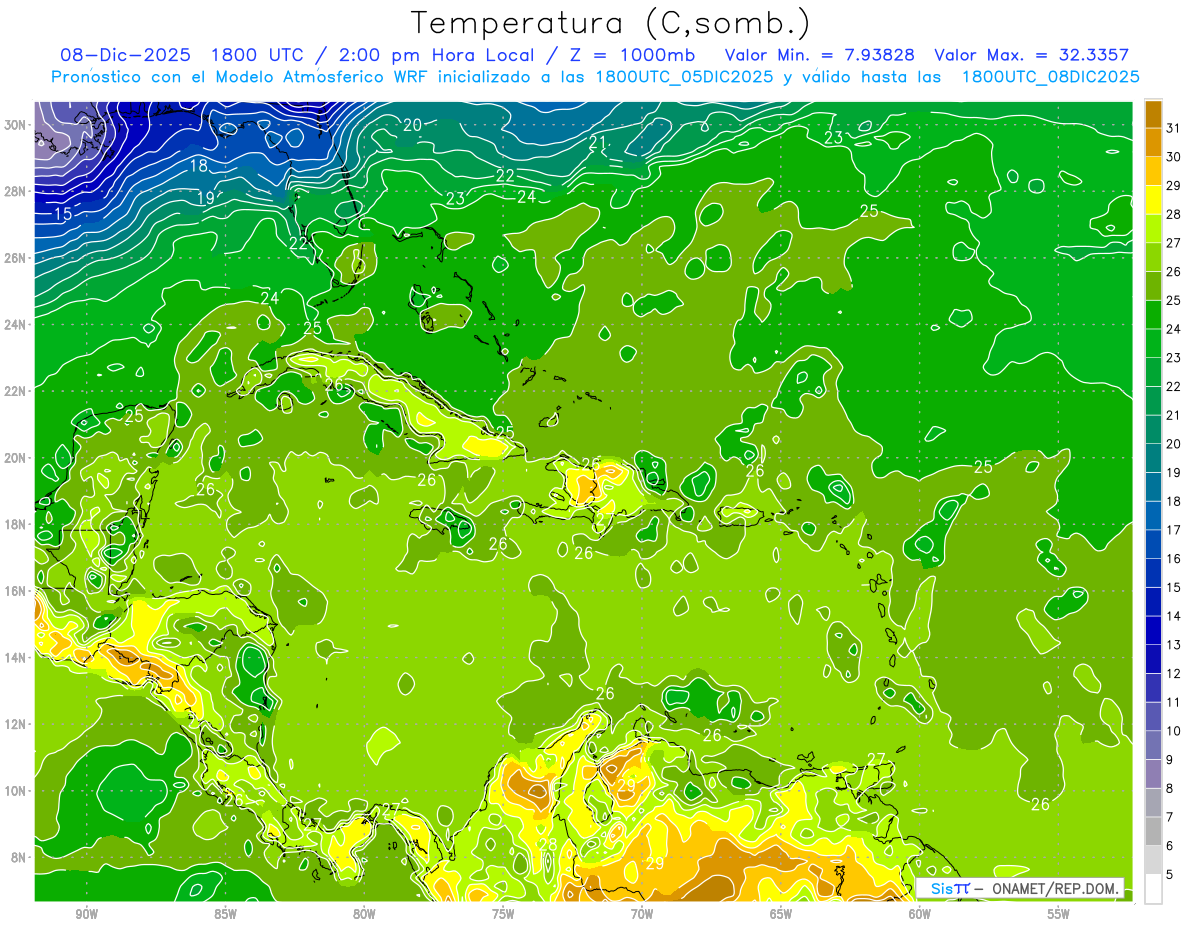Click the "22N" latitude axis label
The height and width of the screenshot is (927, 1200).
pyautogui.click(x=16, y=391)
